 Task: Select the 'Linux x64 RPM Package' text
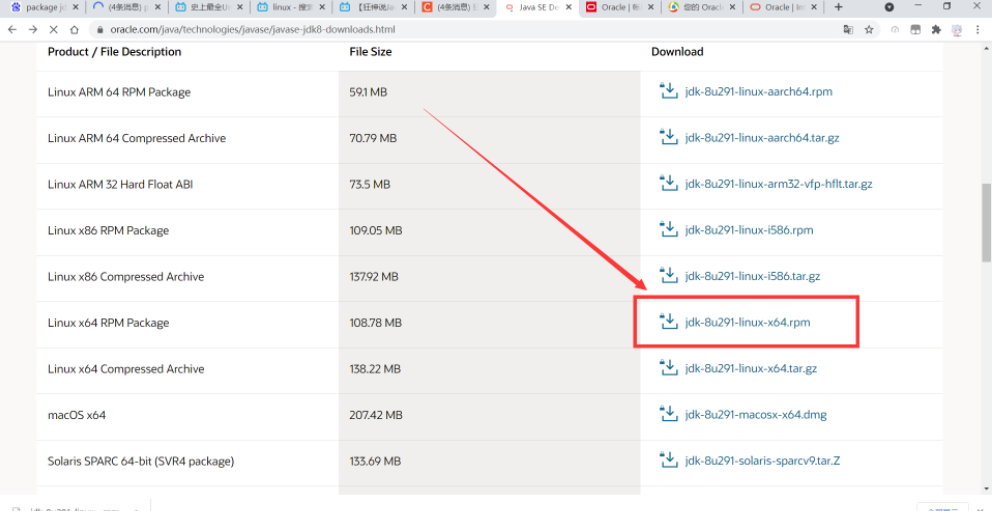click(108, 323)
